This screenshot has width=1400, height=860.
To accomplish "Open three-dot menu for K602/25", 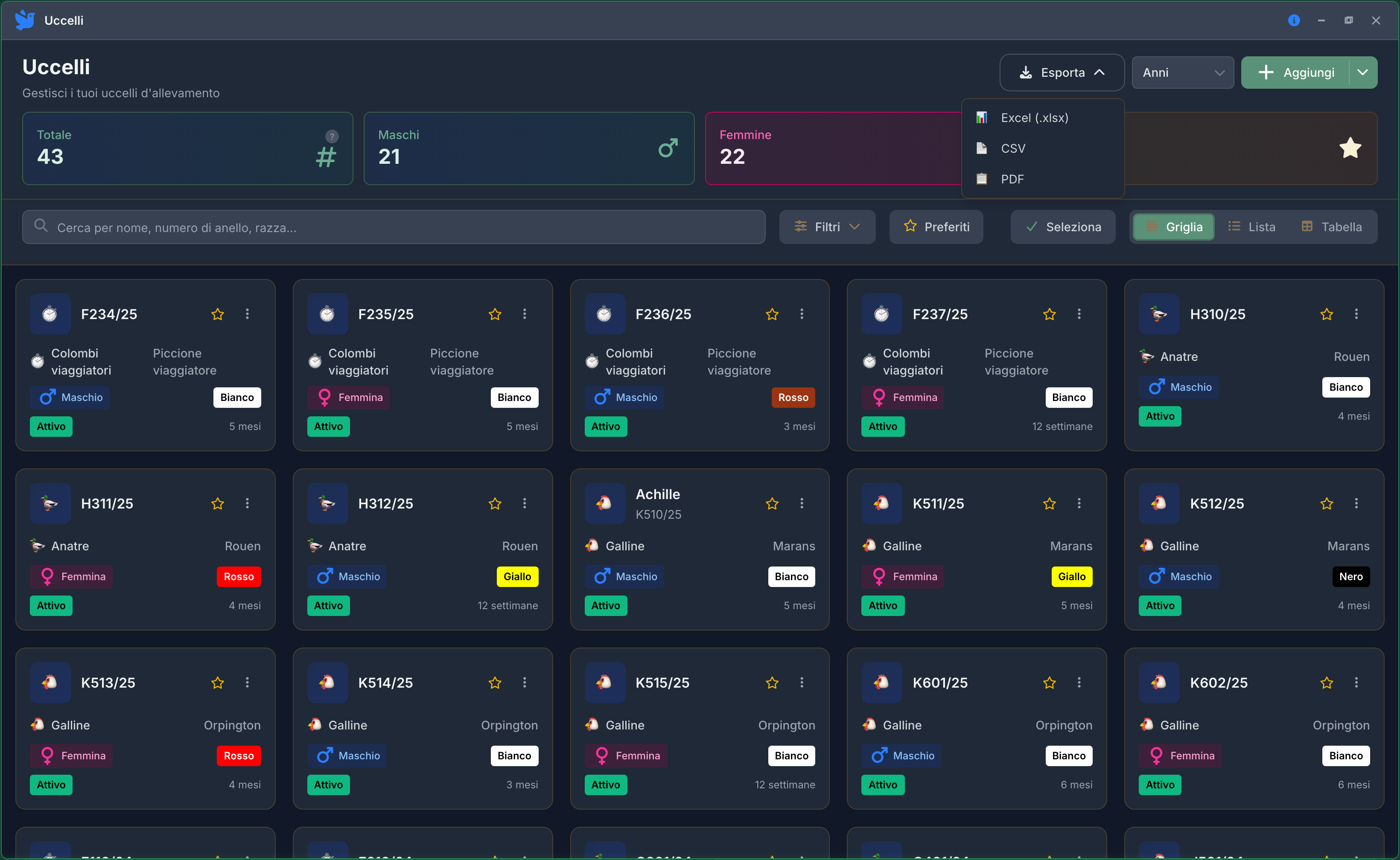I will tap(1356, 683).
